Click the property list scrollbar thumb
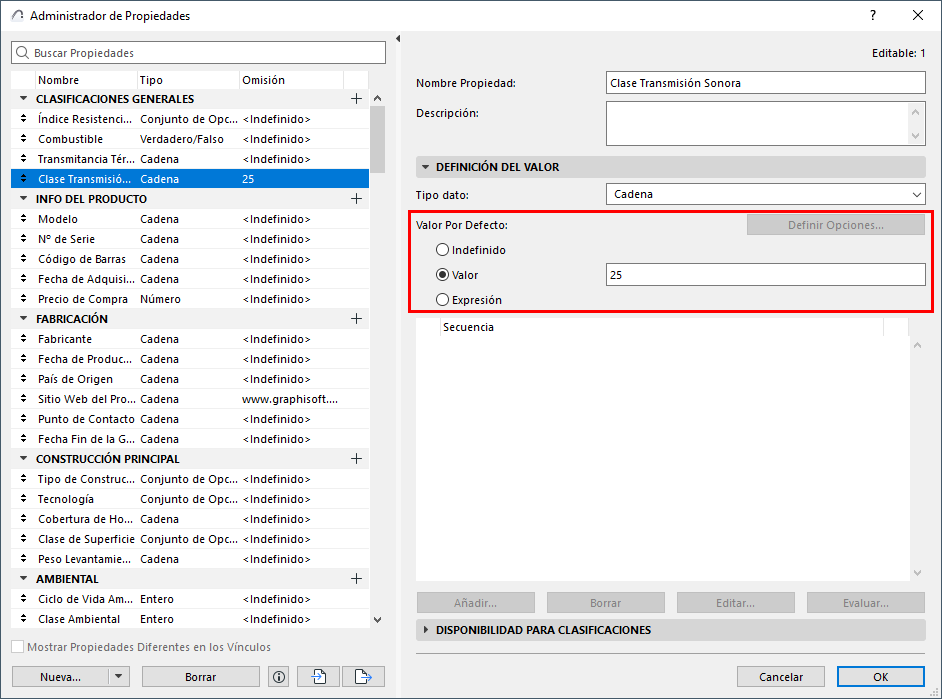Image resolution: width=942 pixels, height=699 pixels. click(x=377, y=139)
